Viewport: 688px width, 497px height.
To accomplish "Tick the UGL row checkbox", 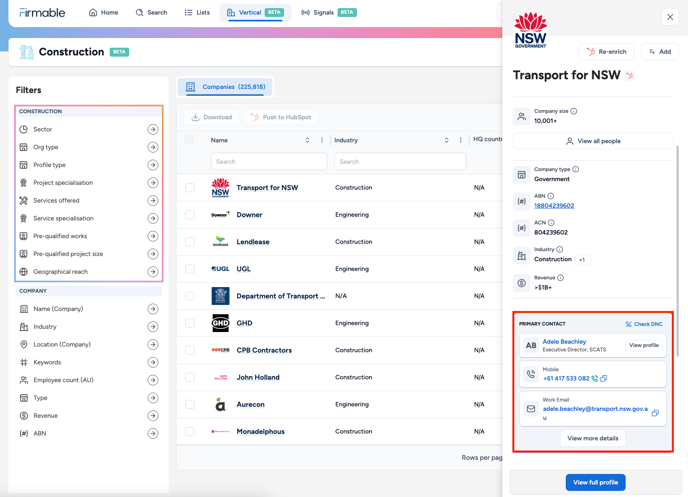I will click(190, 269).
